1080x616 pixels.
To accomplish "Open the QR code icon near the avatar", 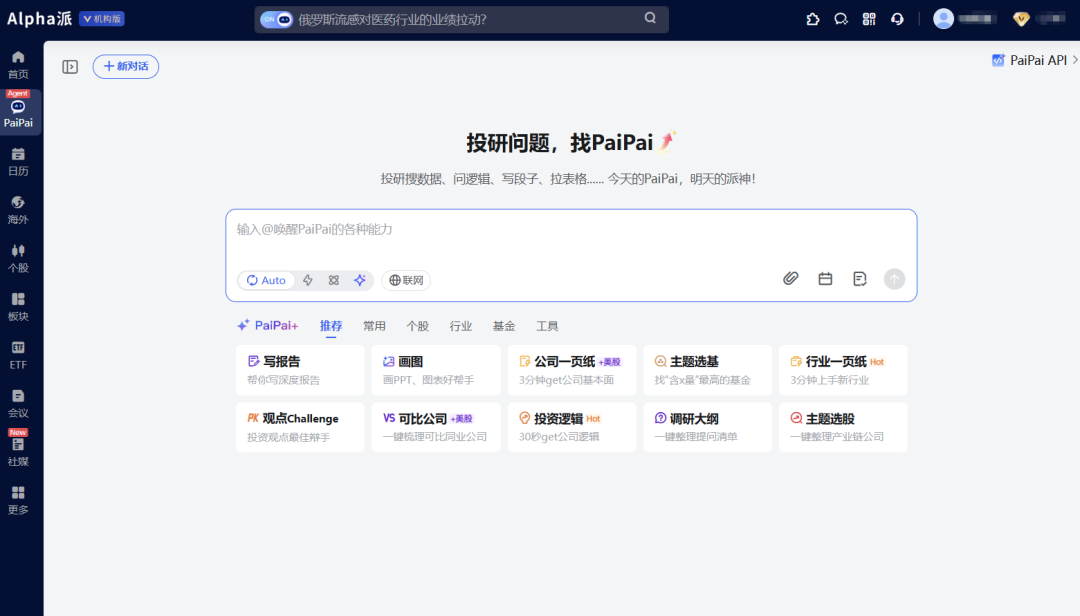I will [x=868, y=18].
